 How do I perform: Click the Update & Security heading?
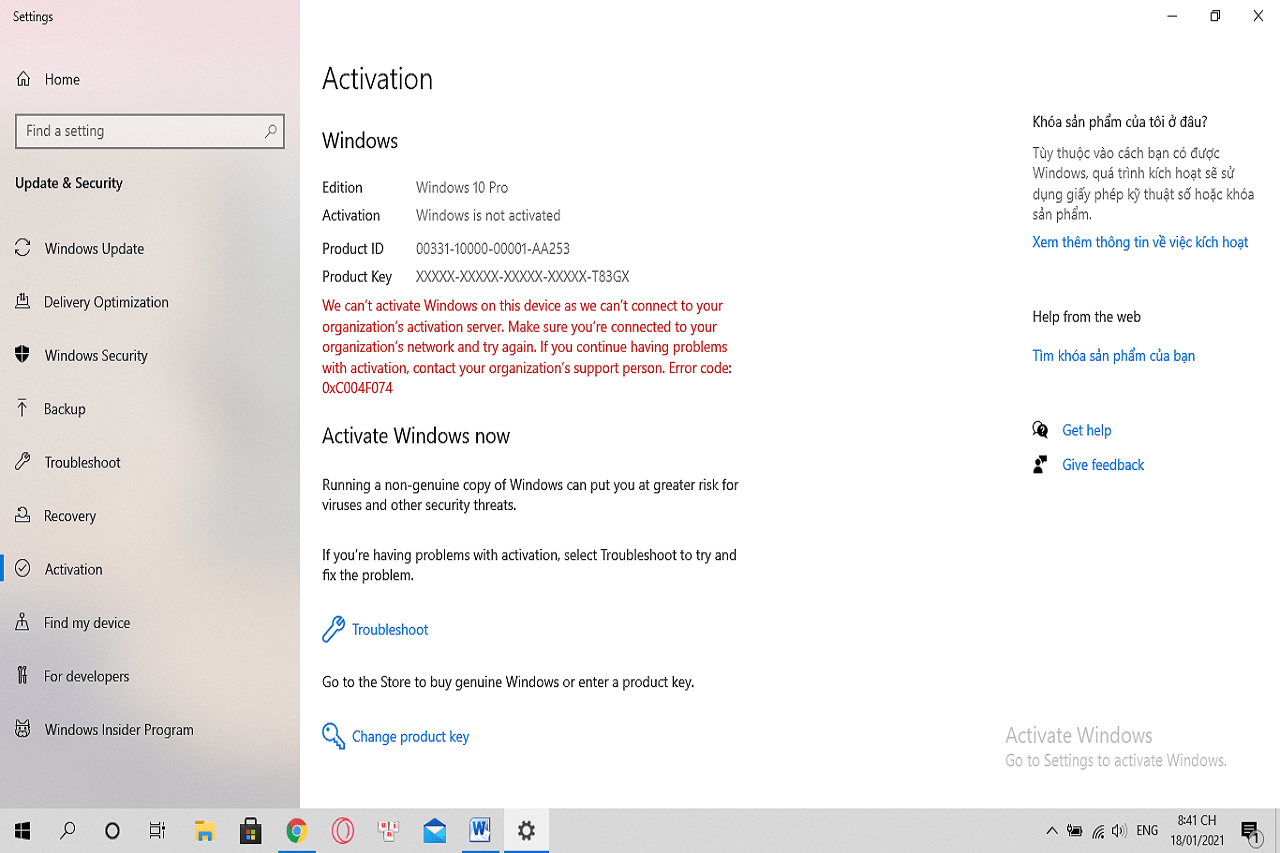69,183
